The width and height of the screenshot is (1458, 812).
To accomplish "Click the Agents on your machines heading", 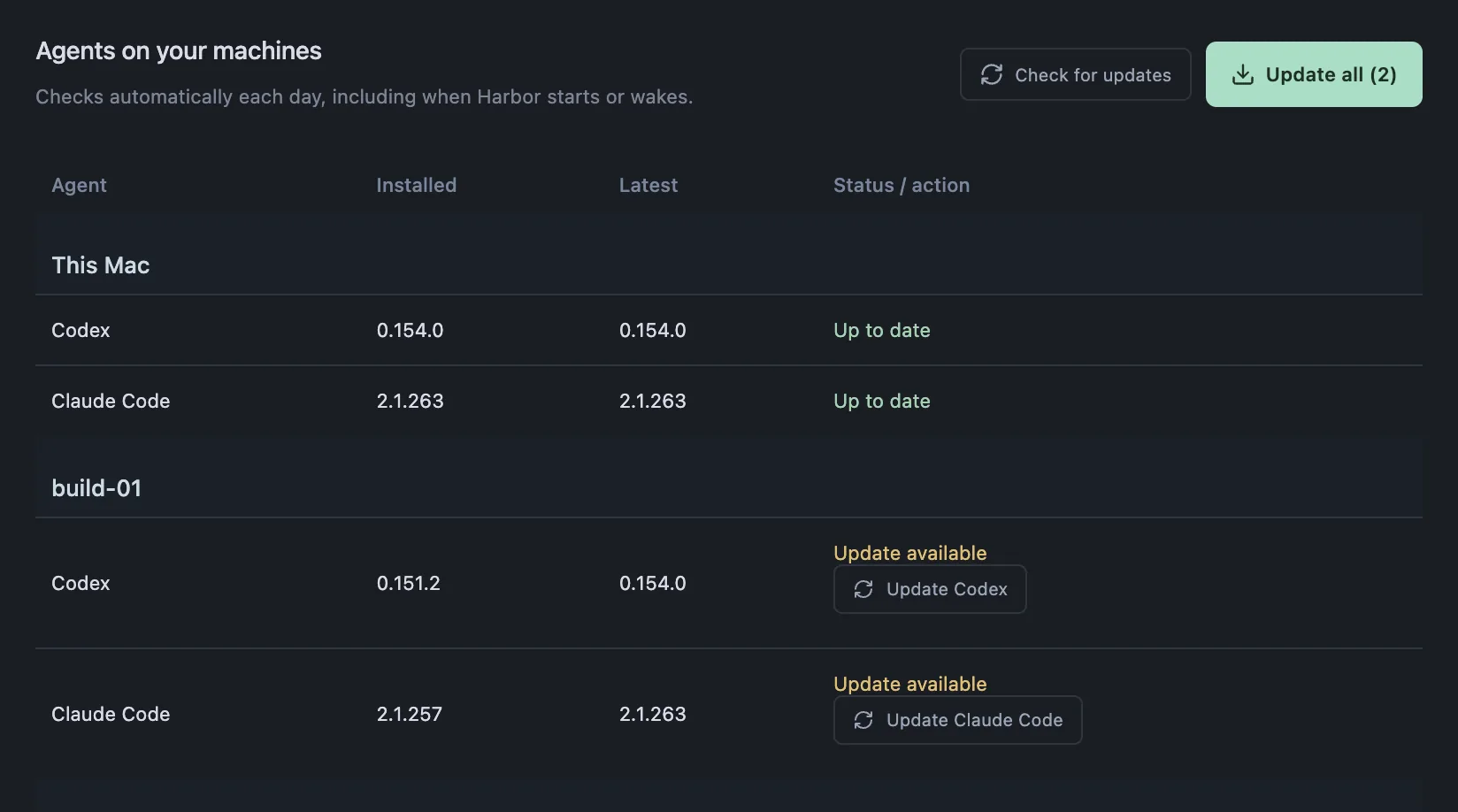I will click(179, 51).
